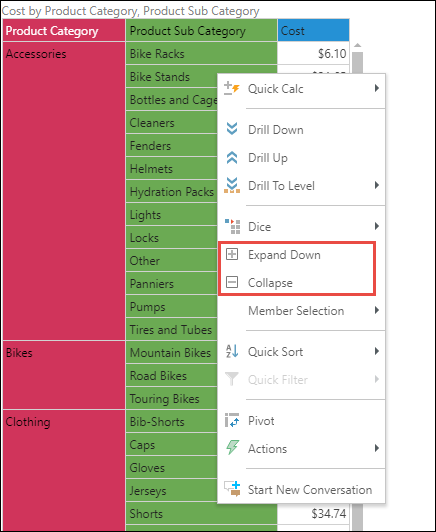Click the Actions green lightning icon
This screenshot has width=436, height=532.
232,448
